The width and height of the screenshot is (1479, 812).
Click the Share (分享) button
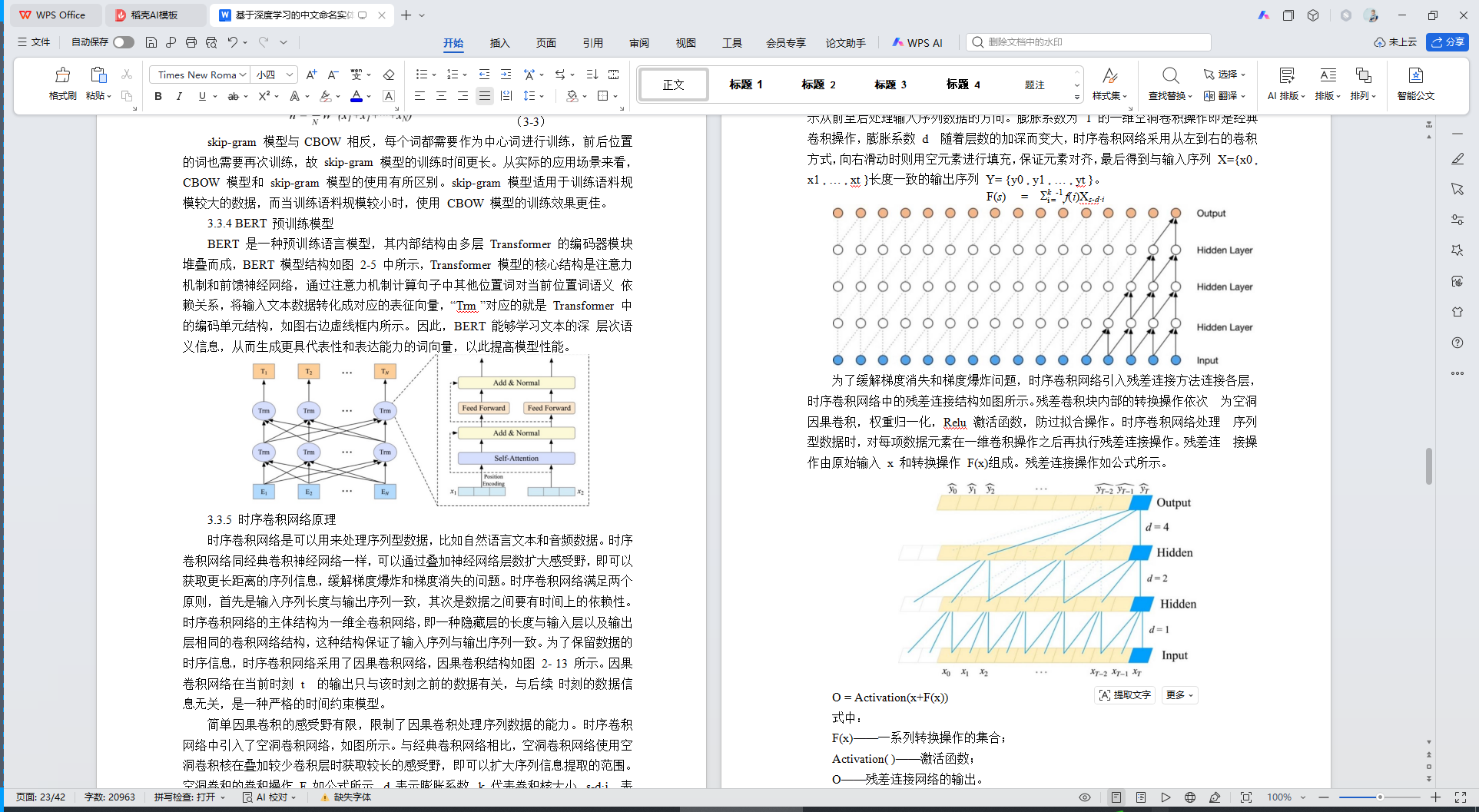pos(1447,42)
